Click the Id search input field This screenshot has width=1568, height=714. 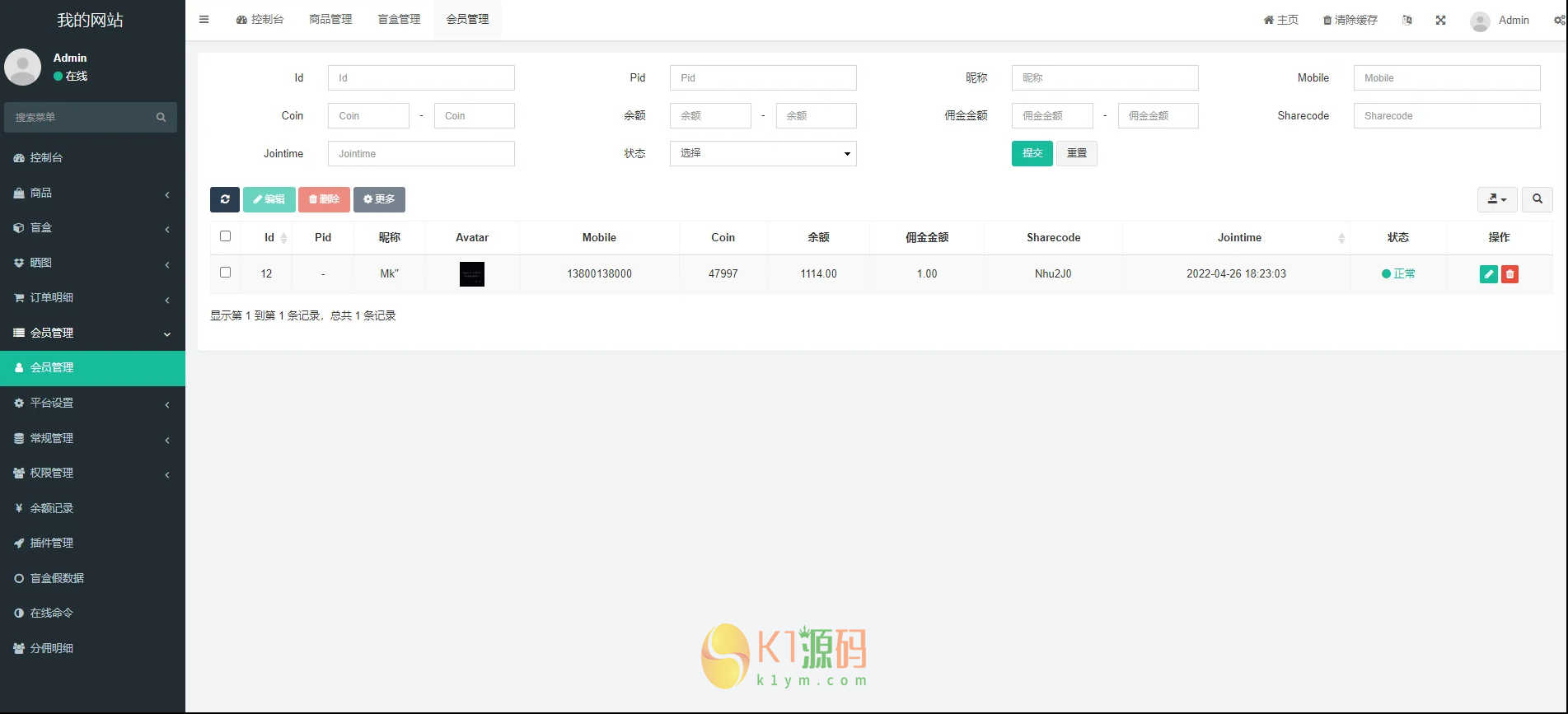tap(421, 78)
